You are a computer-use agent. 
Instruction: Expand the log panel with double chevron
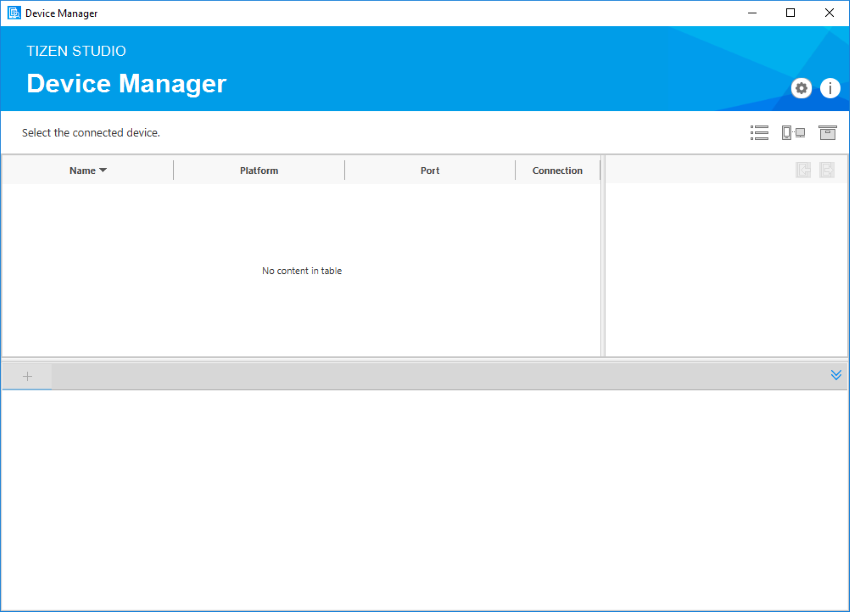(x=836, y=375)
